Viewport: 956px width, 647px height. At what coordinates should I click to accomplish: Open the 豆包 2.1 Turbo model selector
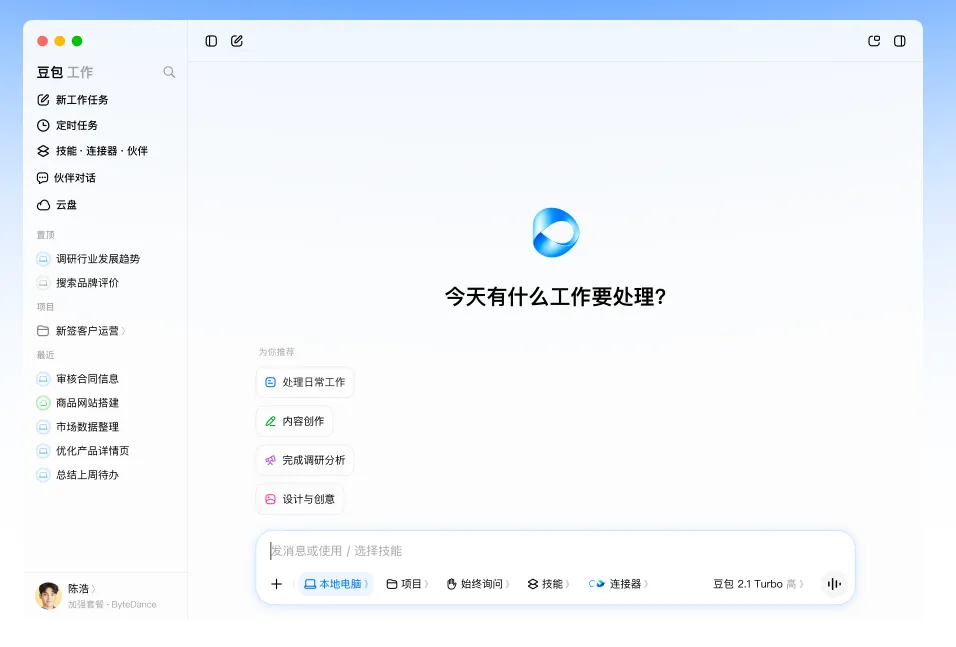(x=758, y=584)
